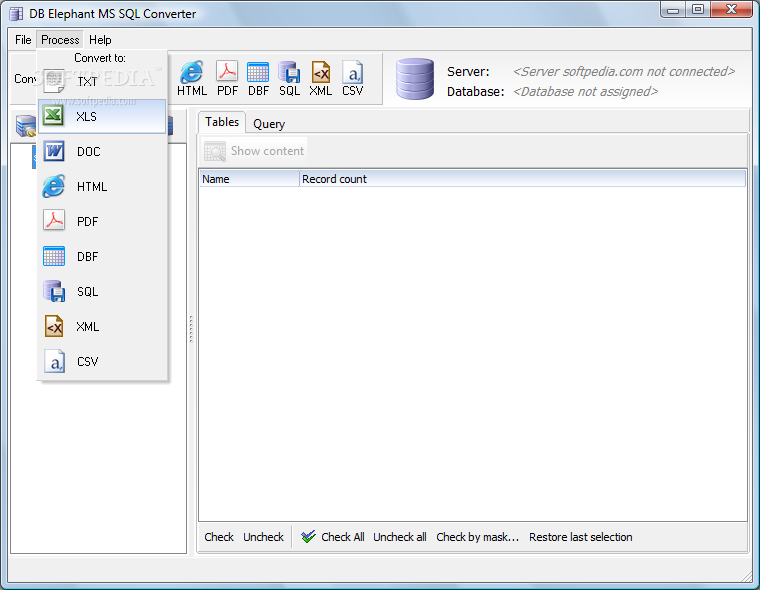Close the DB Elephant window
The image size is (760, 590).
(731, 9)
